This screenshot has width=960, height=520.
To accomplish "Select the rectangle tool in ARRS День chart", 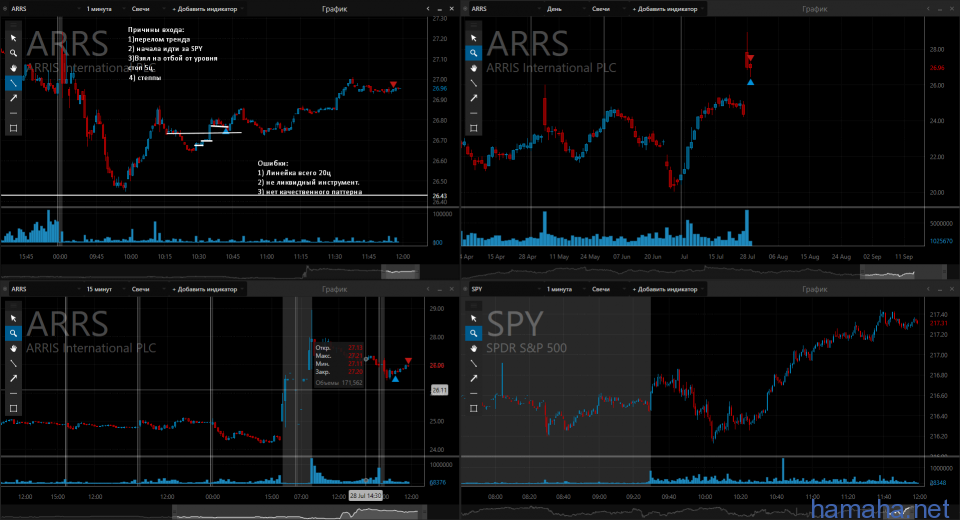I will tap(473, 128).
